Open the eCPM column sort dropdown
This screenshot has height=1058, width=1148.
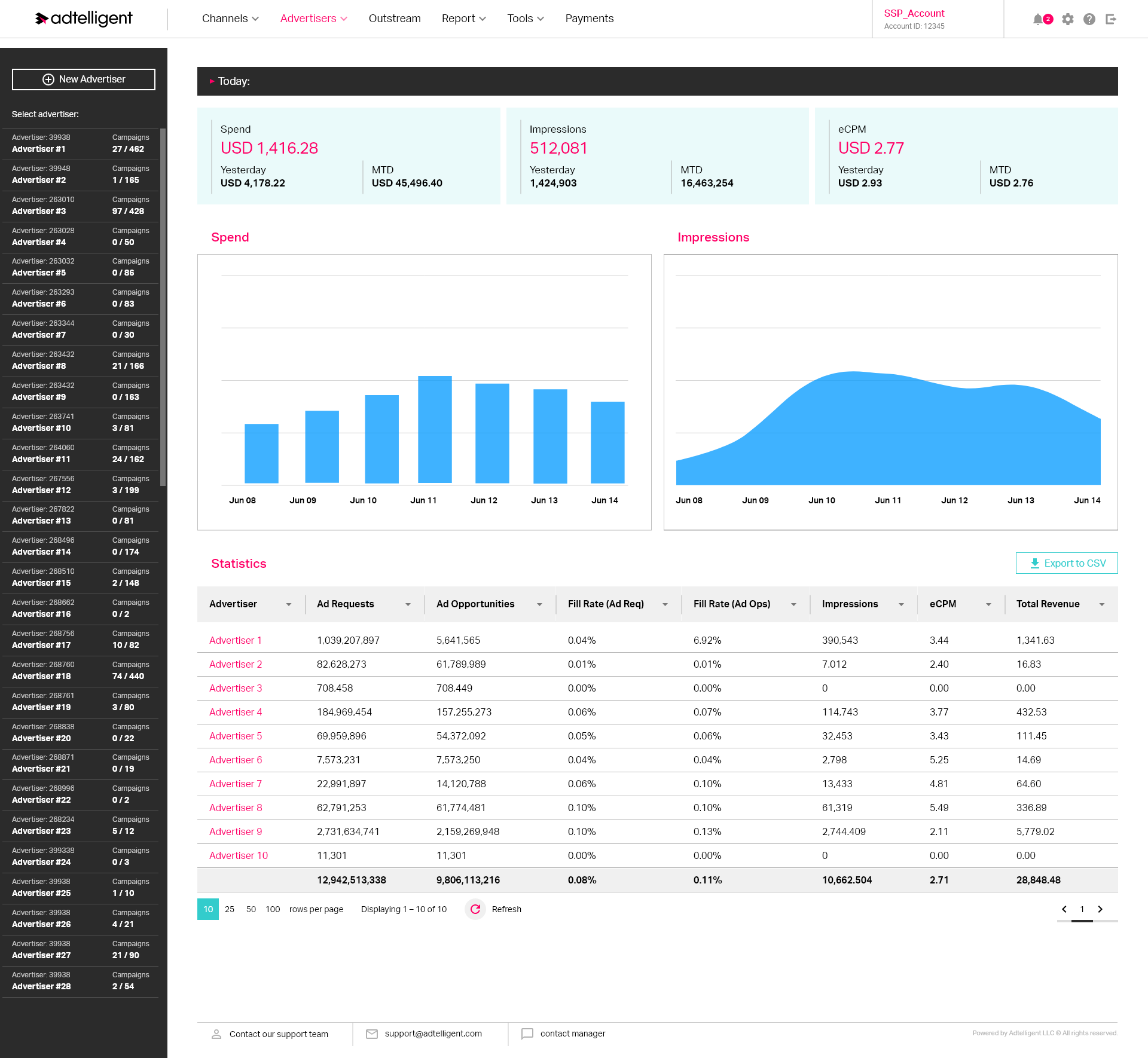[x=990, y=604]
